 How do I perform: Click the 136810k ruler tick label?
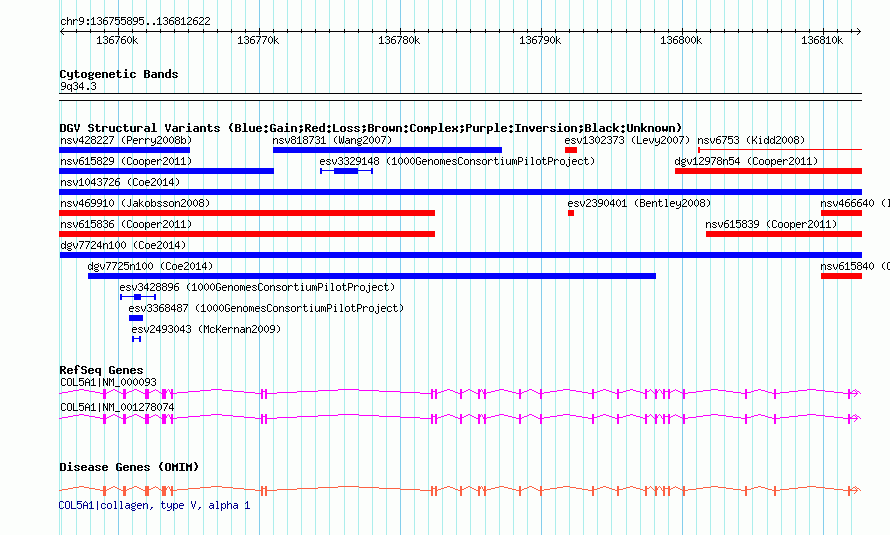pyautogui.click(x=822, y=40)
